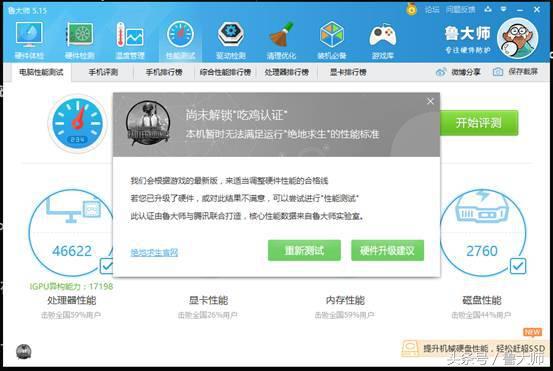Viewport: 553px width, 371px height.
Task: Open the 温度管理 temperature management icon
Action: pos(130,39)
